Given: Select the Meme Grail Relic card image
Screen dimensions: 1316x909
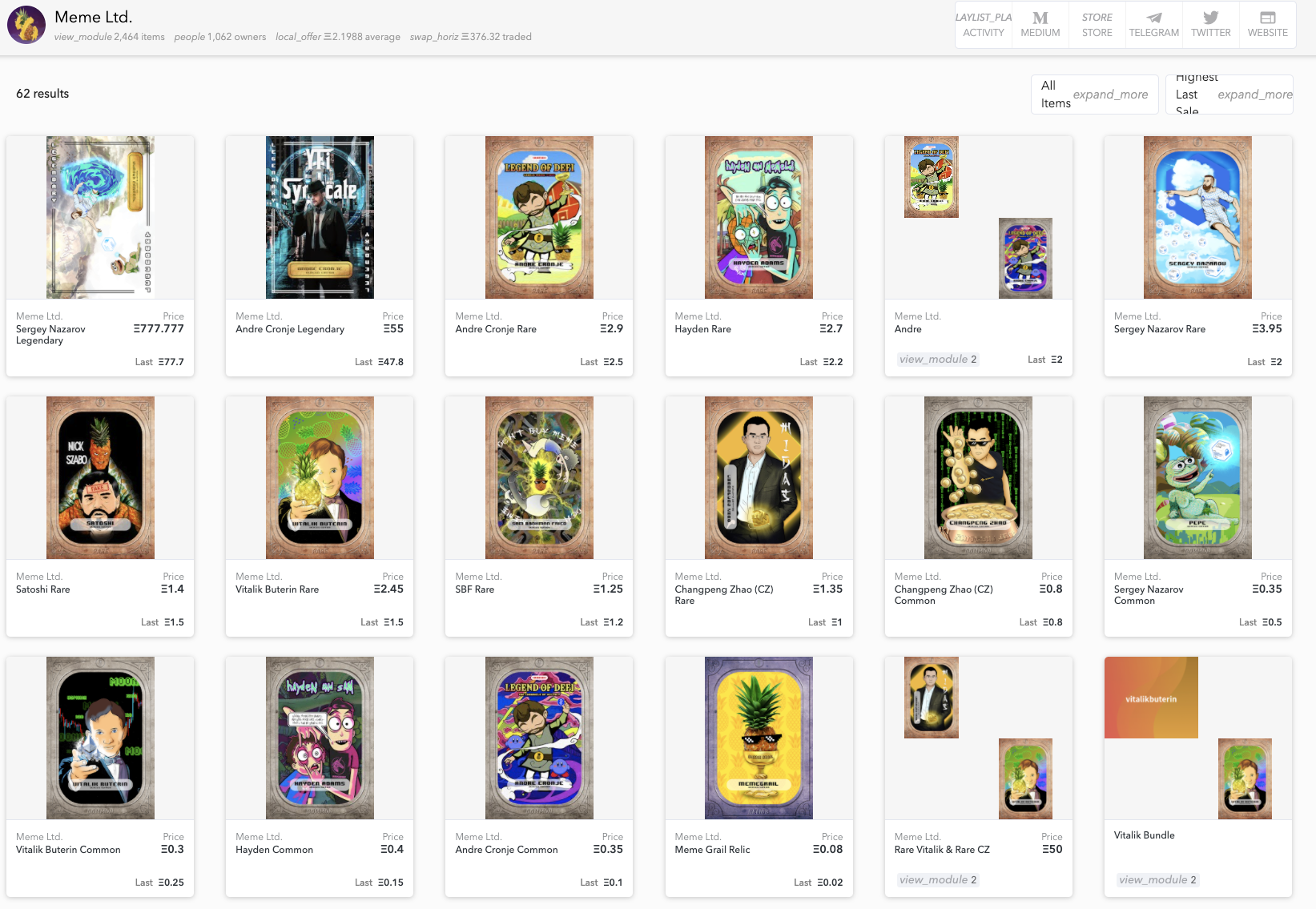Looking at the screenshot, I should [759, 738].
